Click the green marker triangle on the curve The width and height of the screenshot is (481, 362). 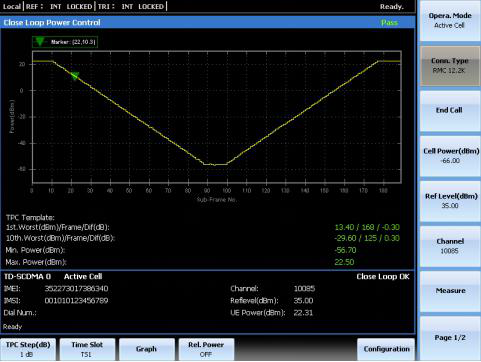(x=75, y=76)
